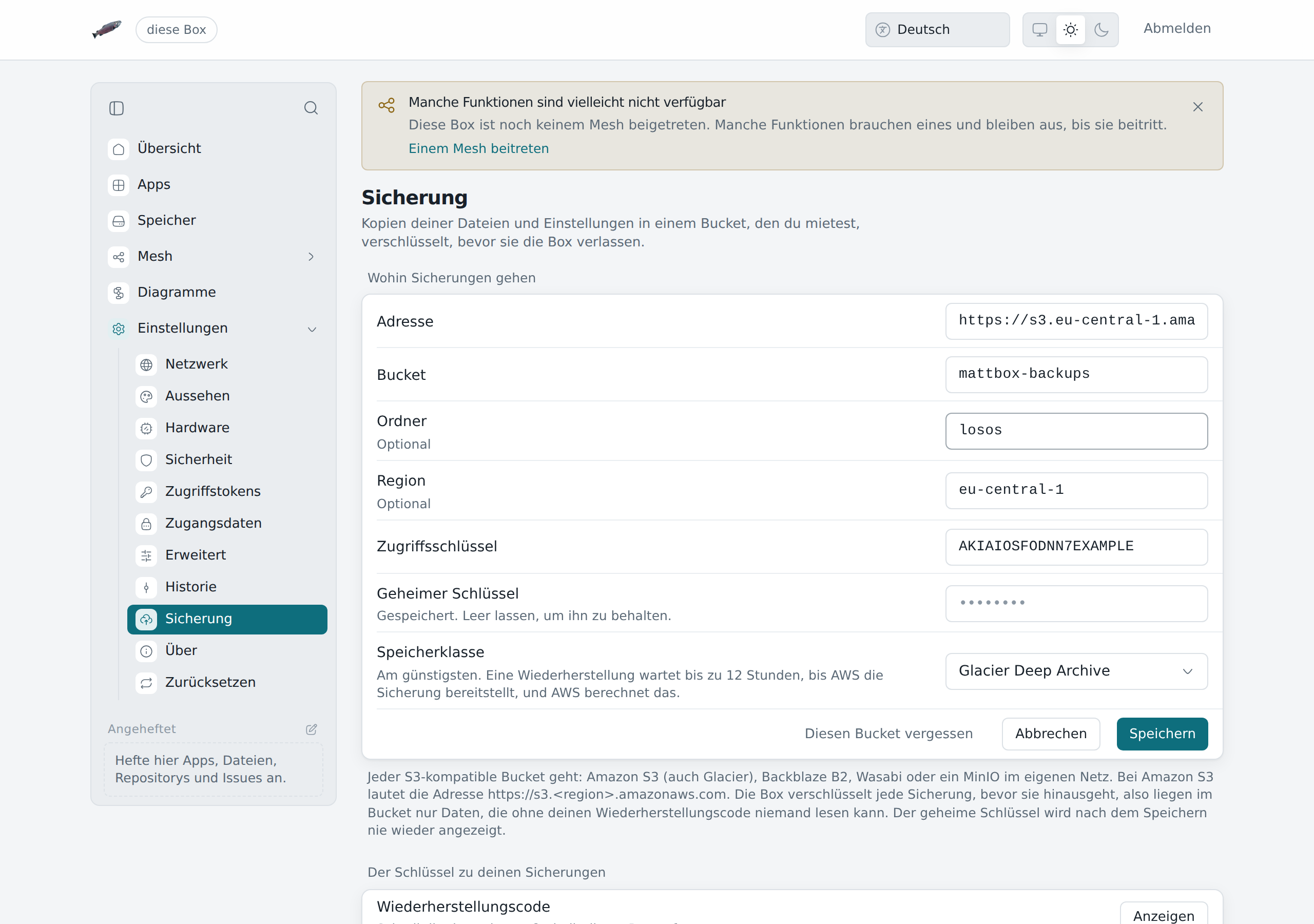This screenshot has height=924, width=1314.
Task: Open Netzwerk settings
Action: click(227, 364)
